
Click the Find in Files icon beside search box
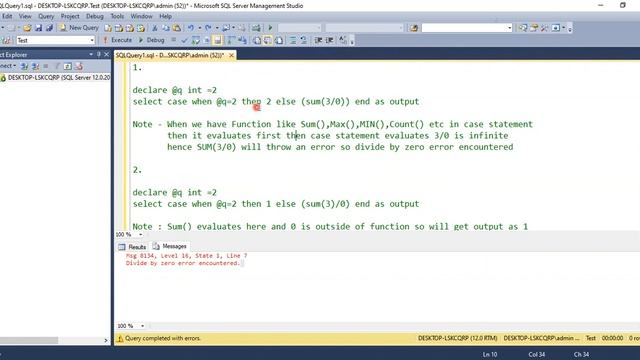[414, 28]
